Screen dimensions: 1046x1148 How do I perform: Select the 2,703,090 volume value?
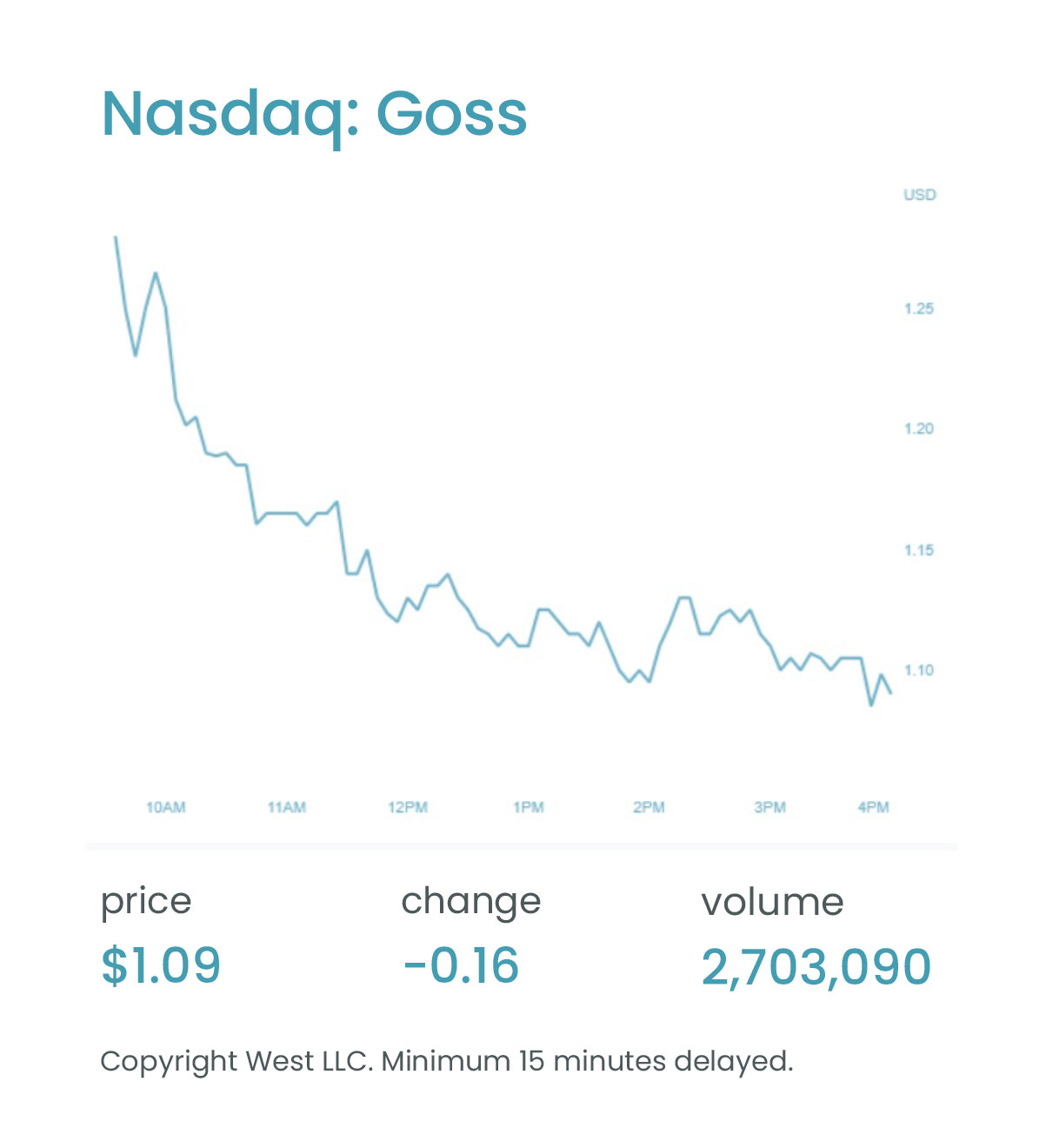pyautogui.click(x=816, y=967)
